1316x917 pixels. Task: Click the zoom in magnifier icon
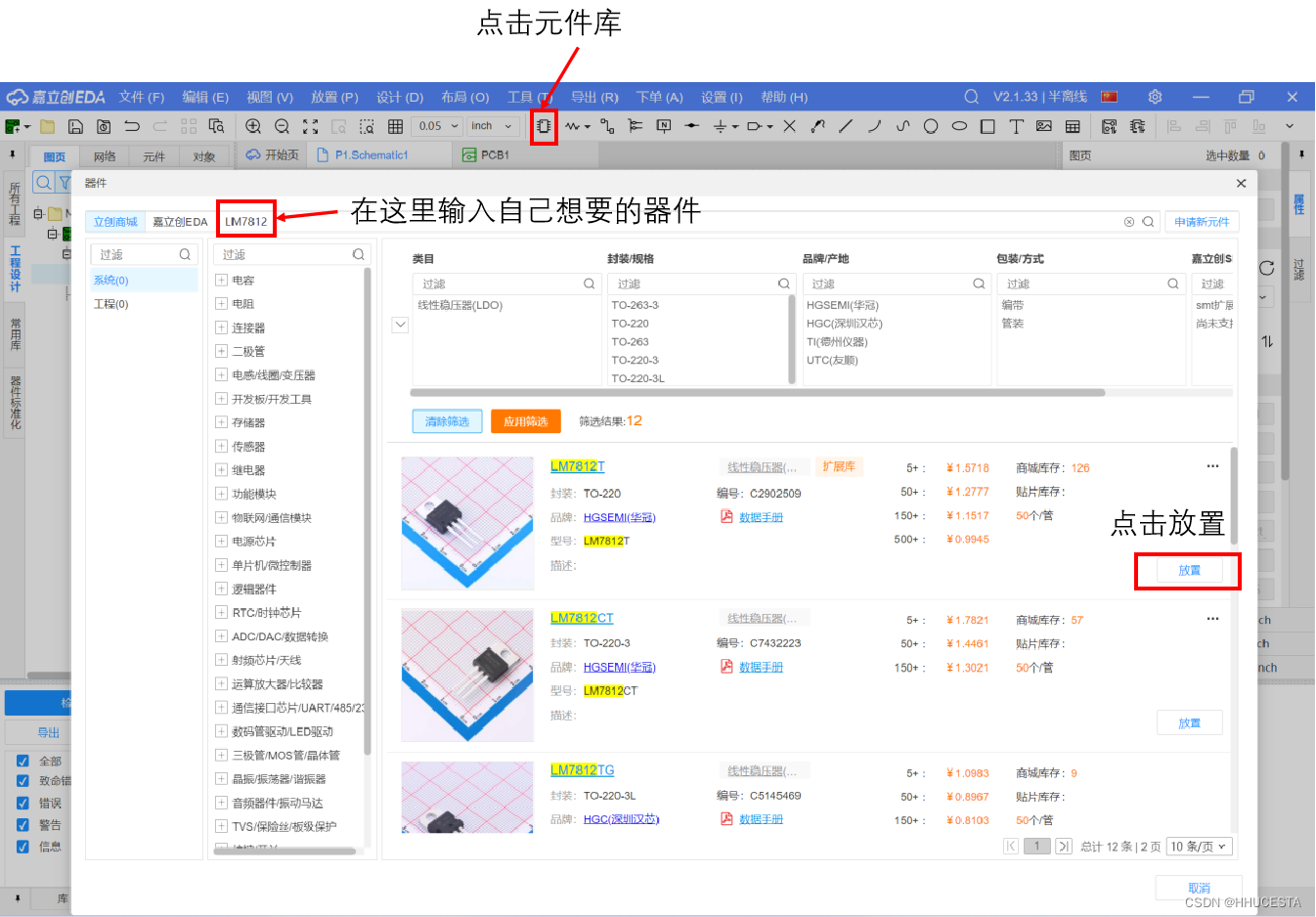[x=253, y=126]
